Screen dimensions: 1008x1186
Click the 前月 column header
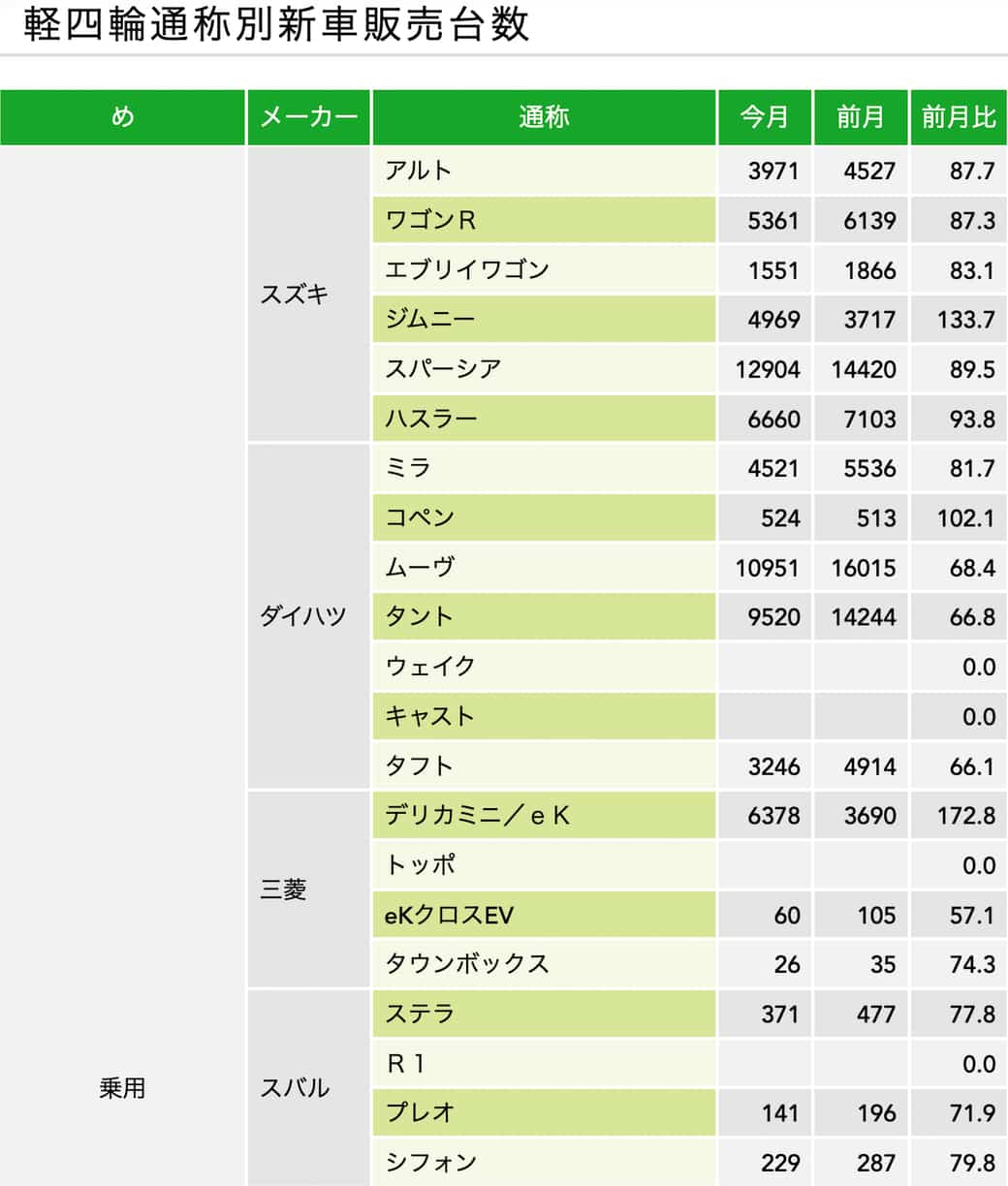pos(861,117)
